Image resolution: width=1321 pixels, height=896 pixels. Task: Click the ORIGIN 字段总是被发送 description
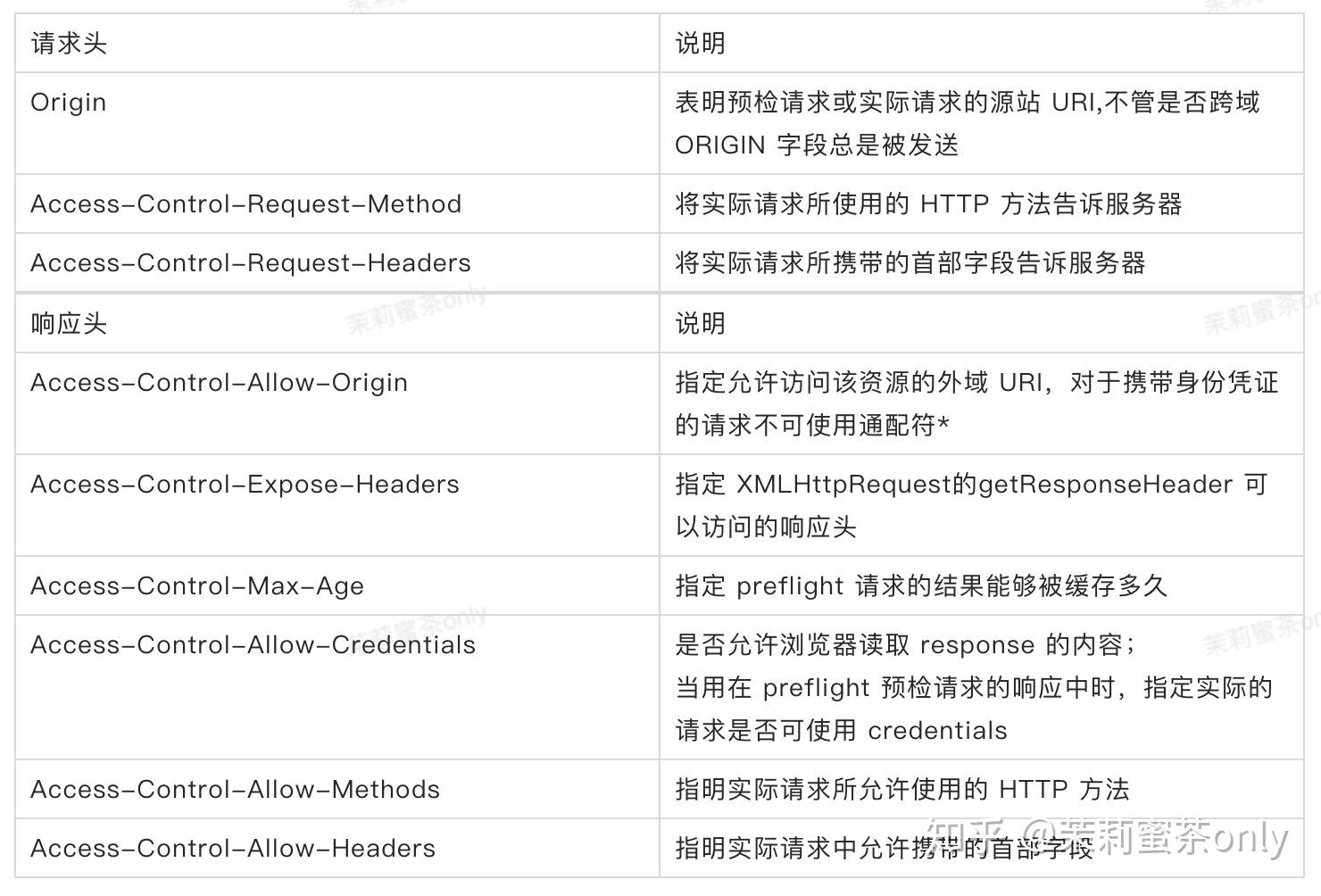point(968,123)
